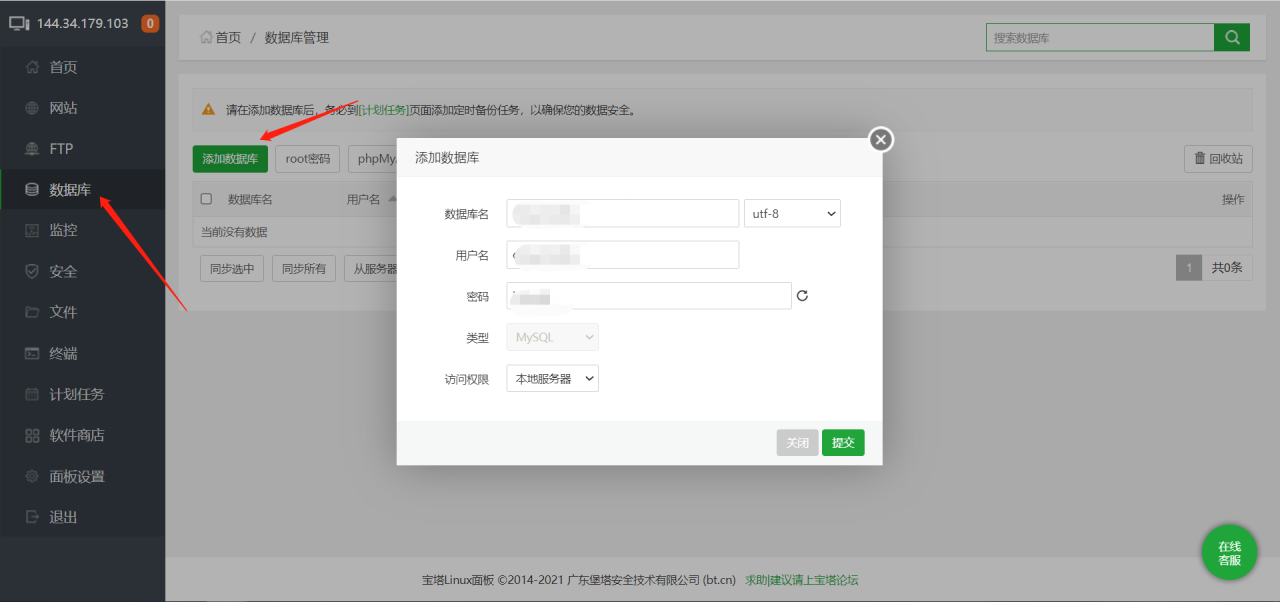
Task: Click the 提交 submit button
Action: click(x=843, y=442)
